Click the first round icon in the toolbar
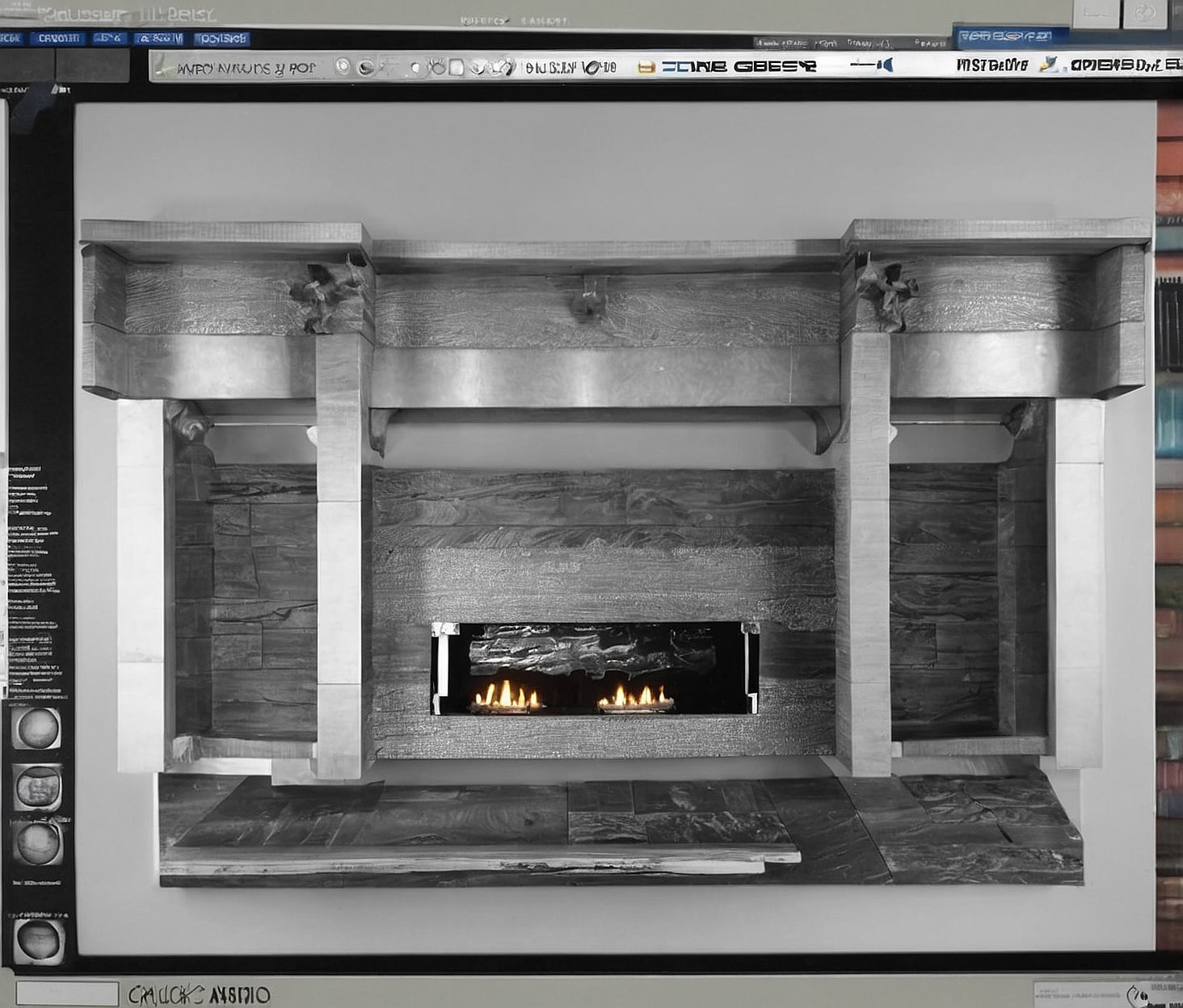The width and height of the screenshot is (1183, 1008). coord(343,66)
